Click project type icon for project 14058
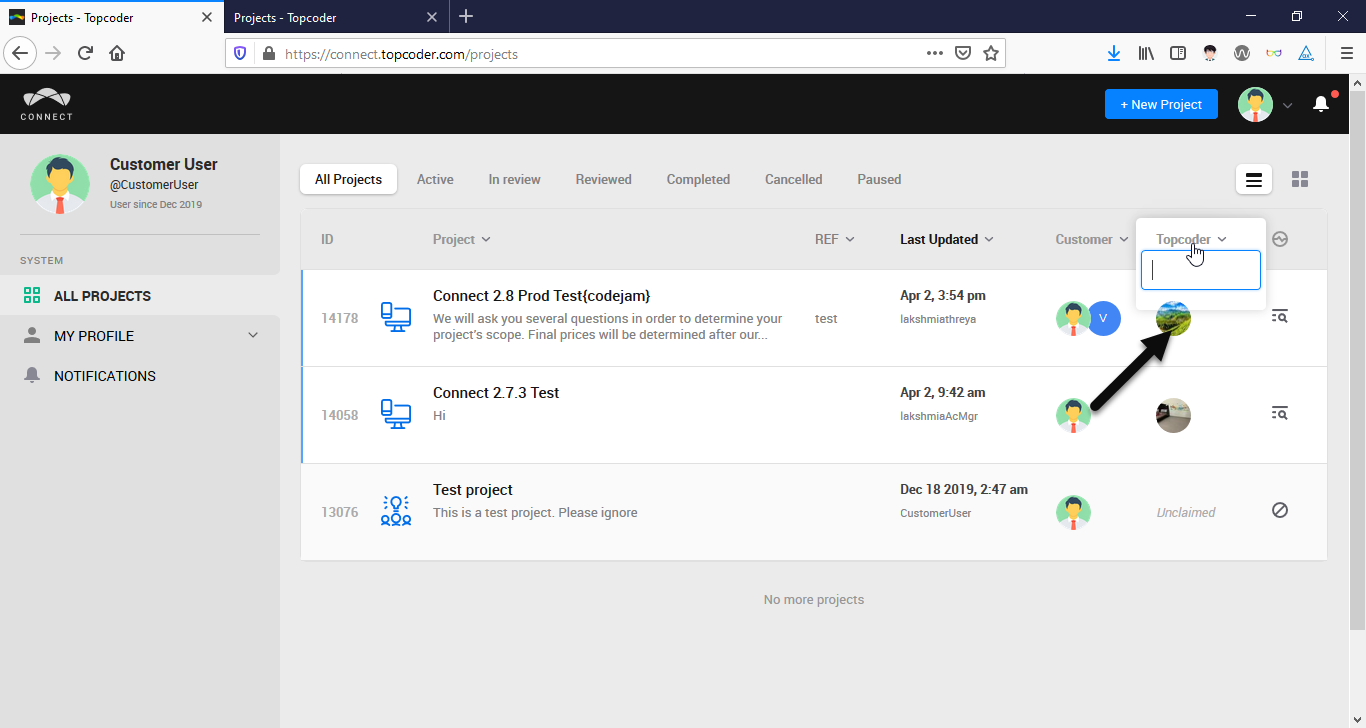The height and width of the screenshot is (728, 1366). coord(396,414)
